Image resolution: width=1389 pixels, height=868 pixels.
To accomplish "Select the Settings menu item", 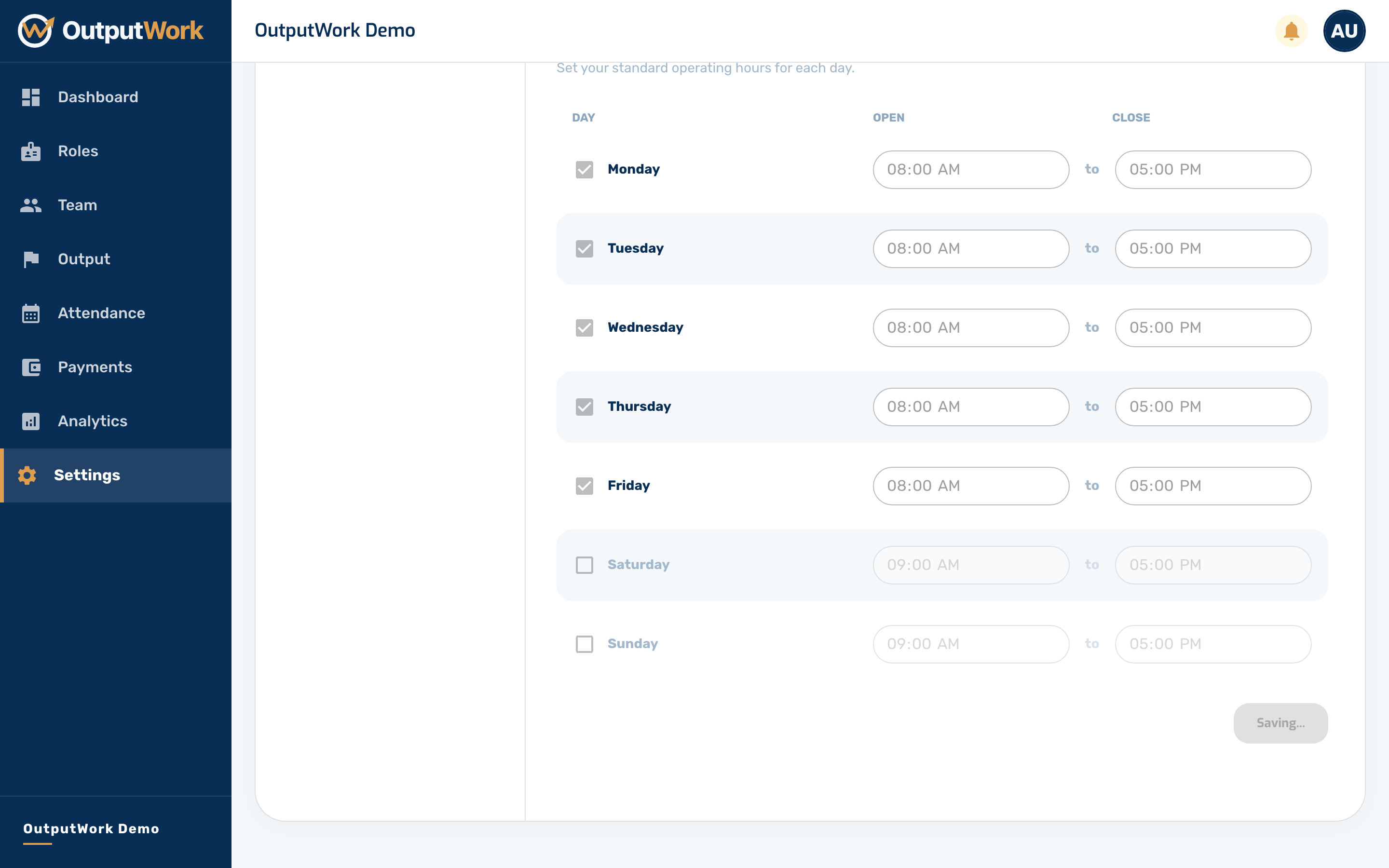I will [116, 475].
